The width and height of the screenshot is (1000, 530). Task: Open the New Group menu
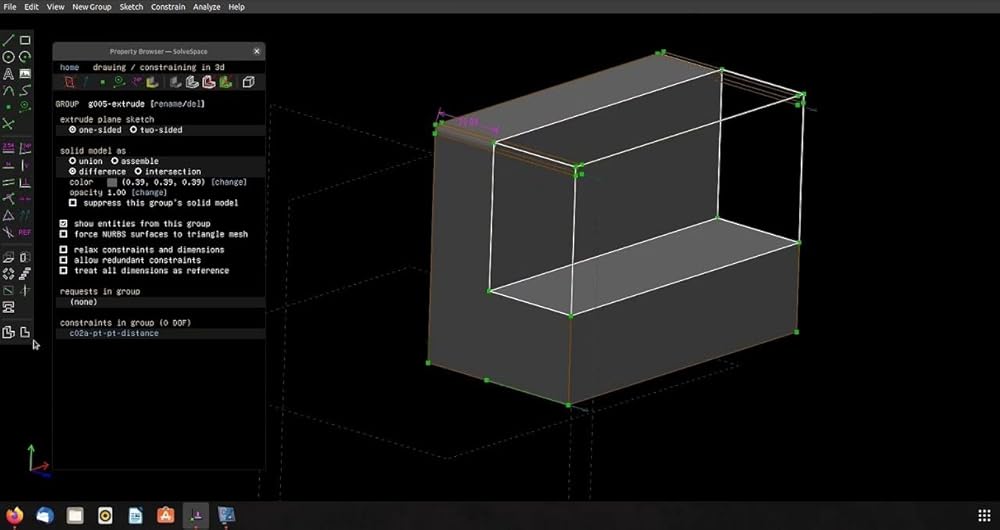(x=91, y=7)
